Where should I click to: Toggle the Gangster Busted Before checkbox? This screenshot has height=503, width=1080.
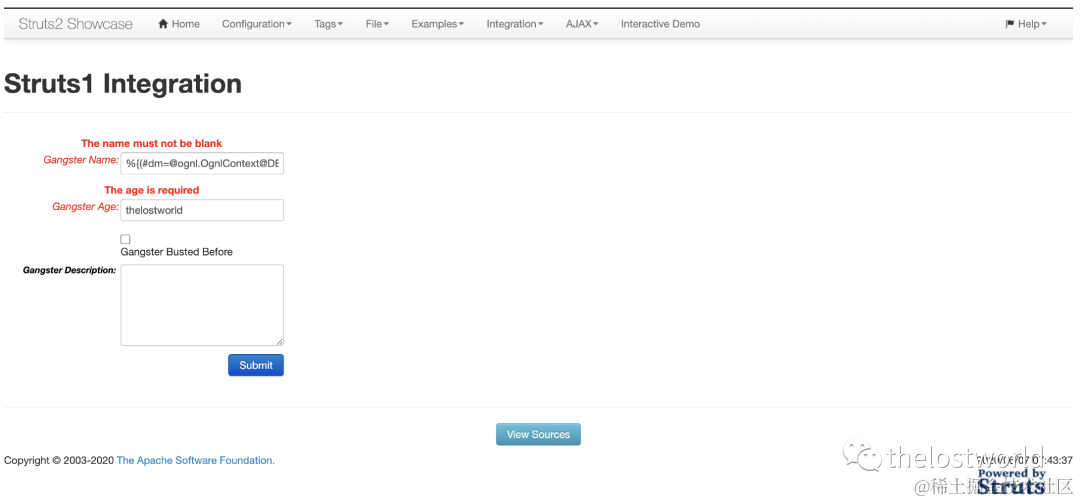click(x=125, y=239)
